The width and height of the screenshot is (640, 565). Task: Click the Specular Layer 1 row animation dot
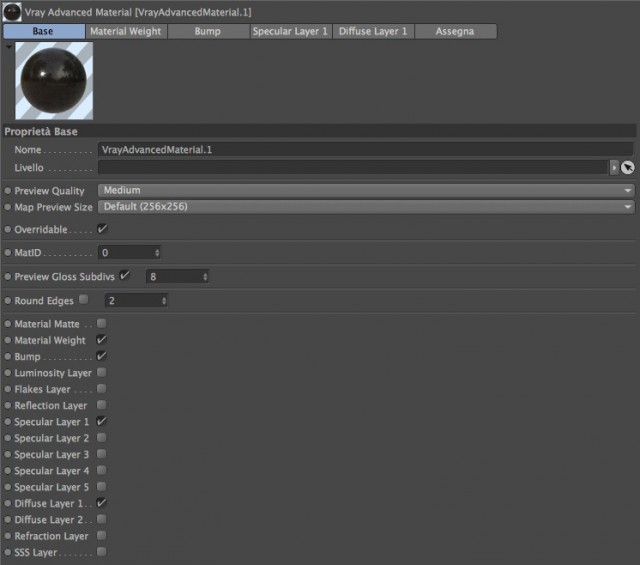pos(8,422)
